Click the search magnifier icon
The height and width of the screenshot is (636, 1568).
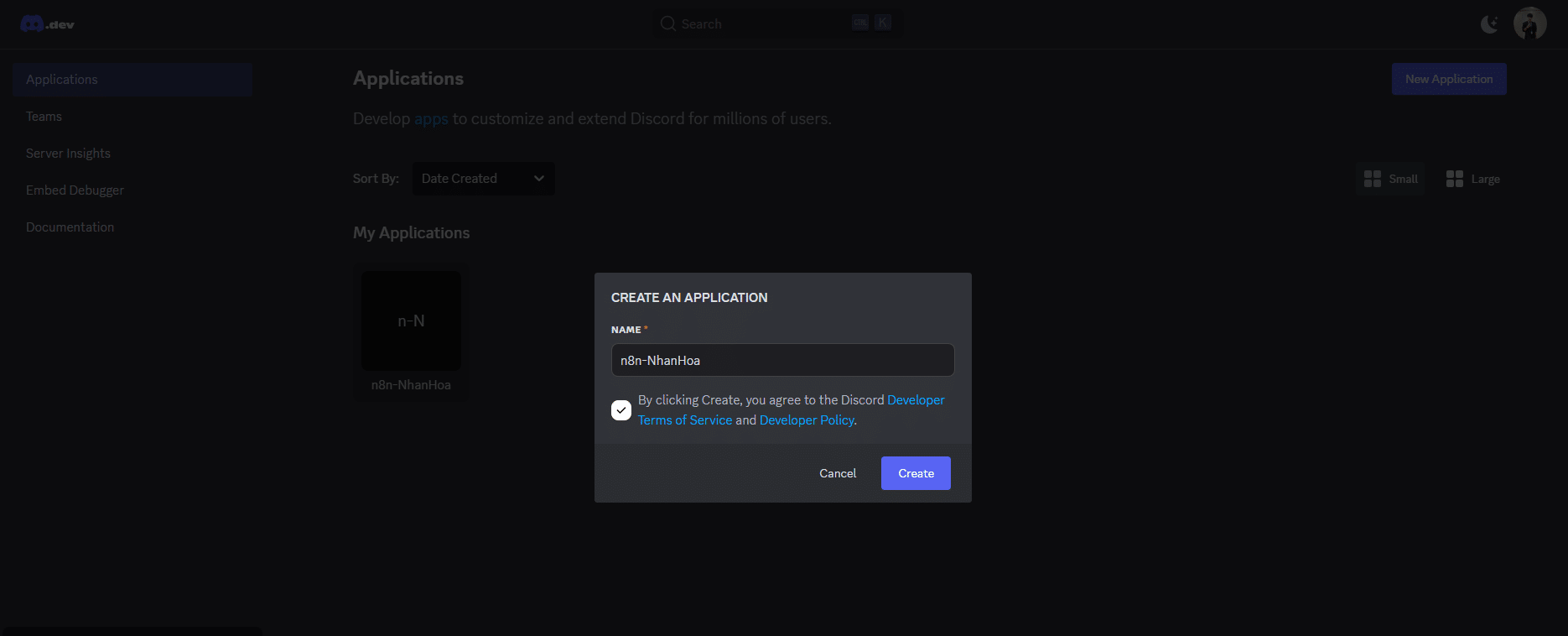tap(668, 23)
